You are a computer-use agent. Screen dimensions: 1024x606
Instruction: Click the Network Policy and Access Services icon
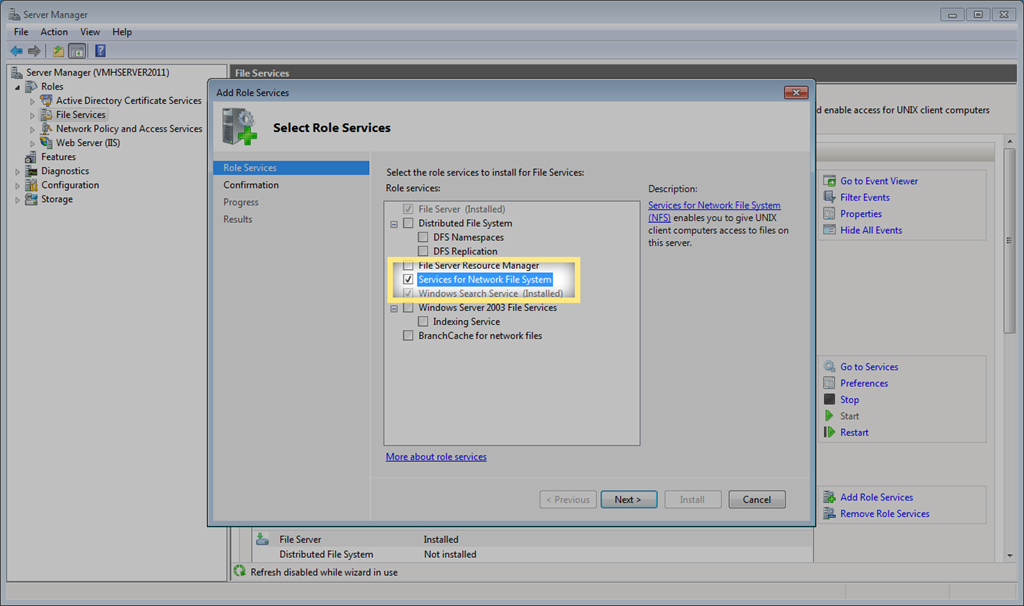point(46,129)
